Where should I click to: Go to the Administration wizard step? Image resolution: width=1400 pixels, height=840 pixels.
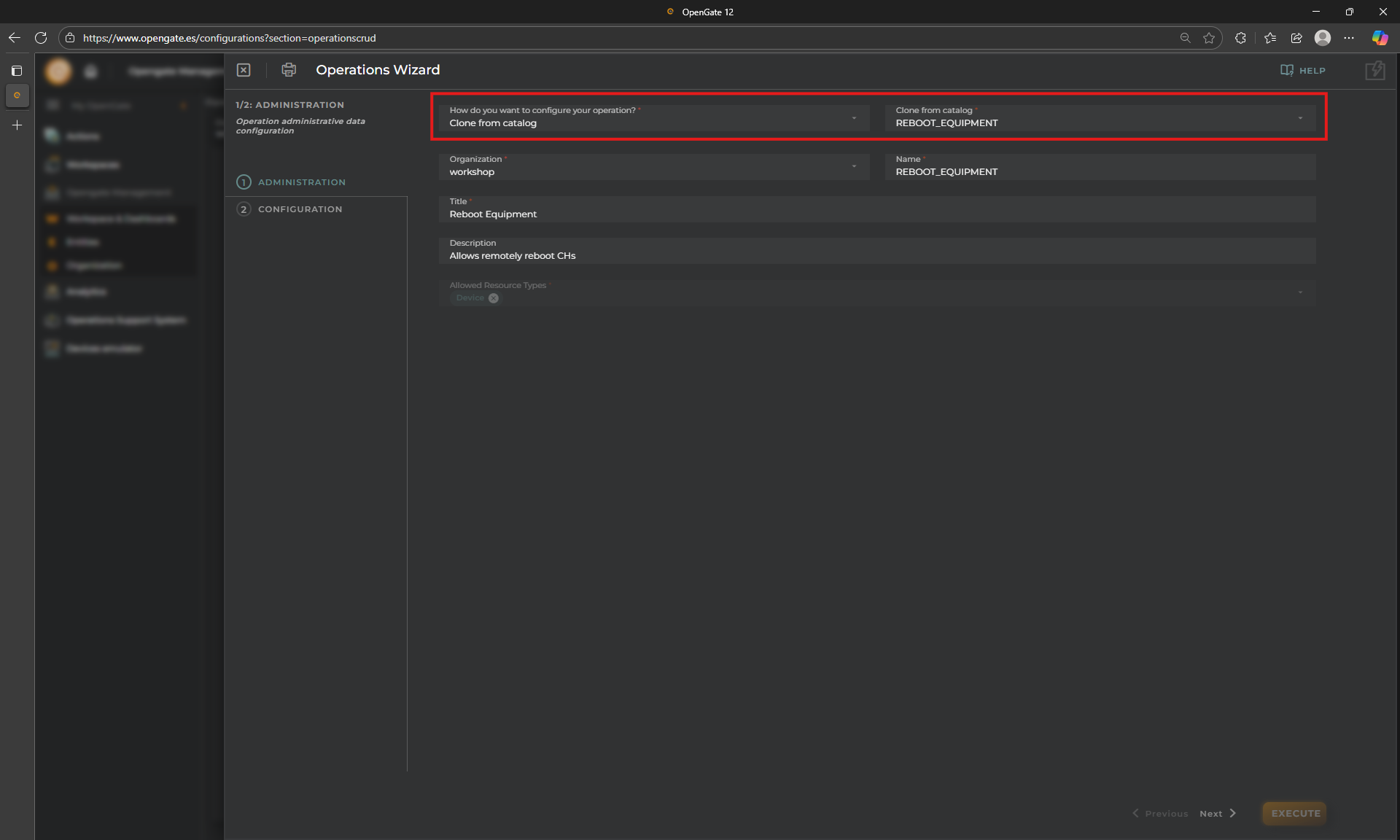[x=301, y=182]
